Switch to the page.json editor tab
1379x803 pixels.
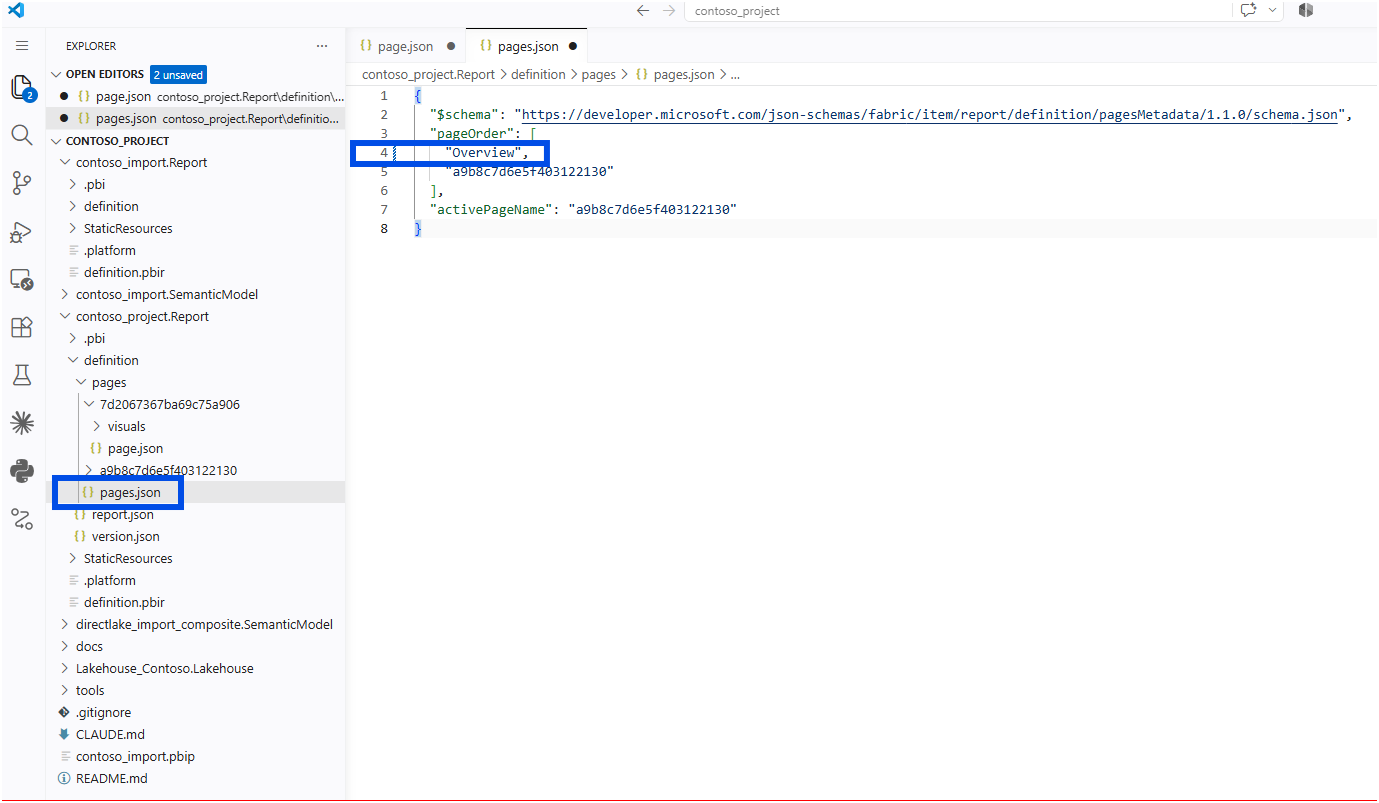tap(406, 46)
